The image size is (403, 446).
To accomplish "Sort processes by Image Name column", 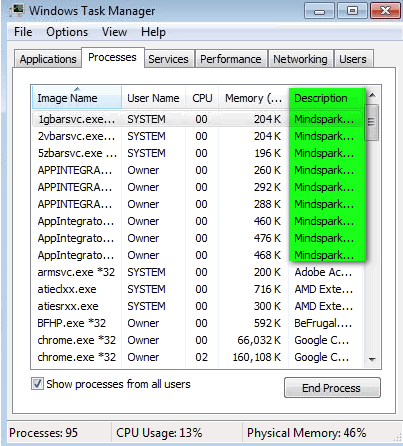I will (x=77, y=98).
